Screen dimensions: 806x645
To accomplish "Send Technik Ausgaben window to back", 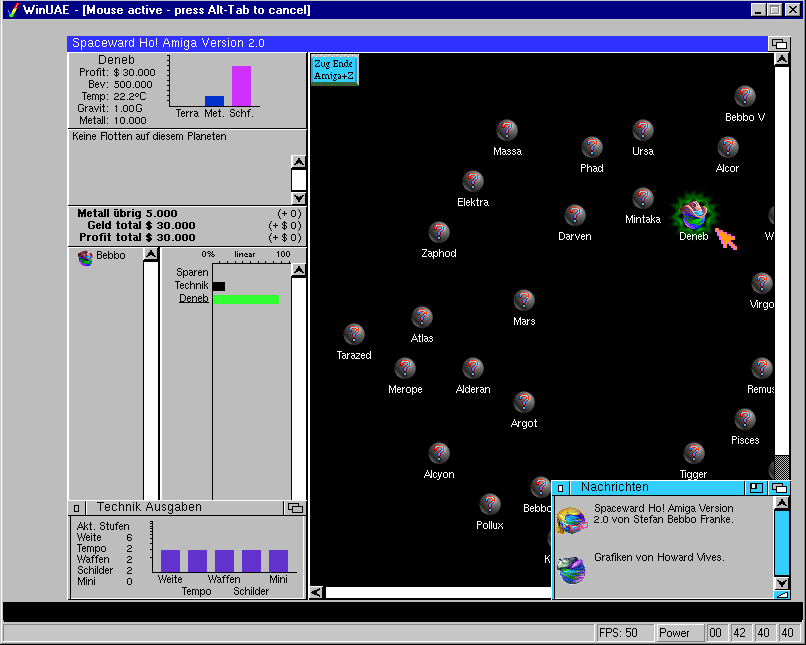I will coord(295,508).
